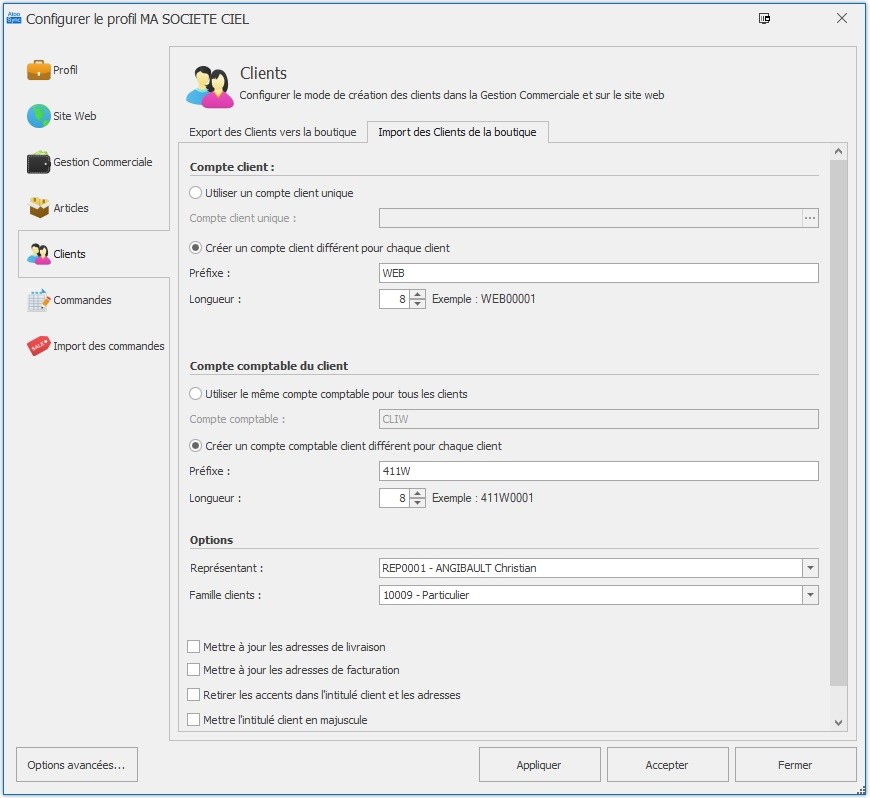
Task: Click the application icon in title bar
Action: coord(13,18)
